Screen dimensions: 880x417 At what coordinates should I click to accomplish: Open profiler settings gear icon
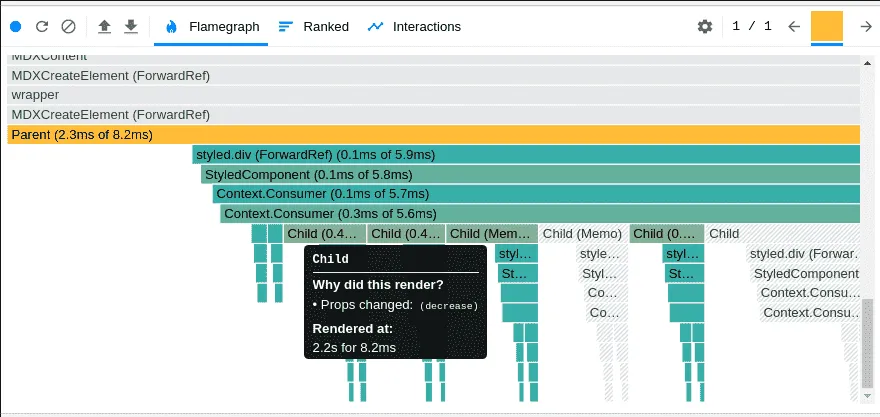(705, 26)
